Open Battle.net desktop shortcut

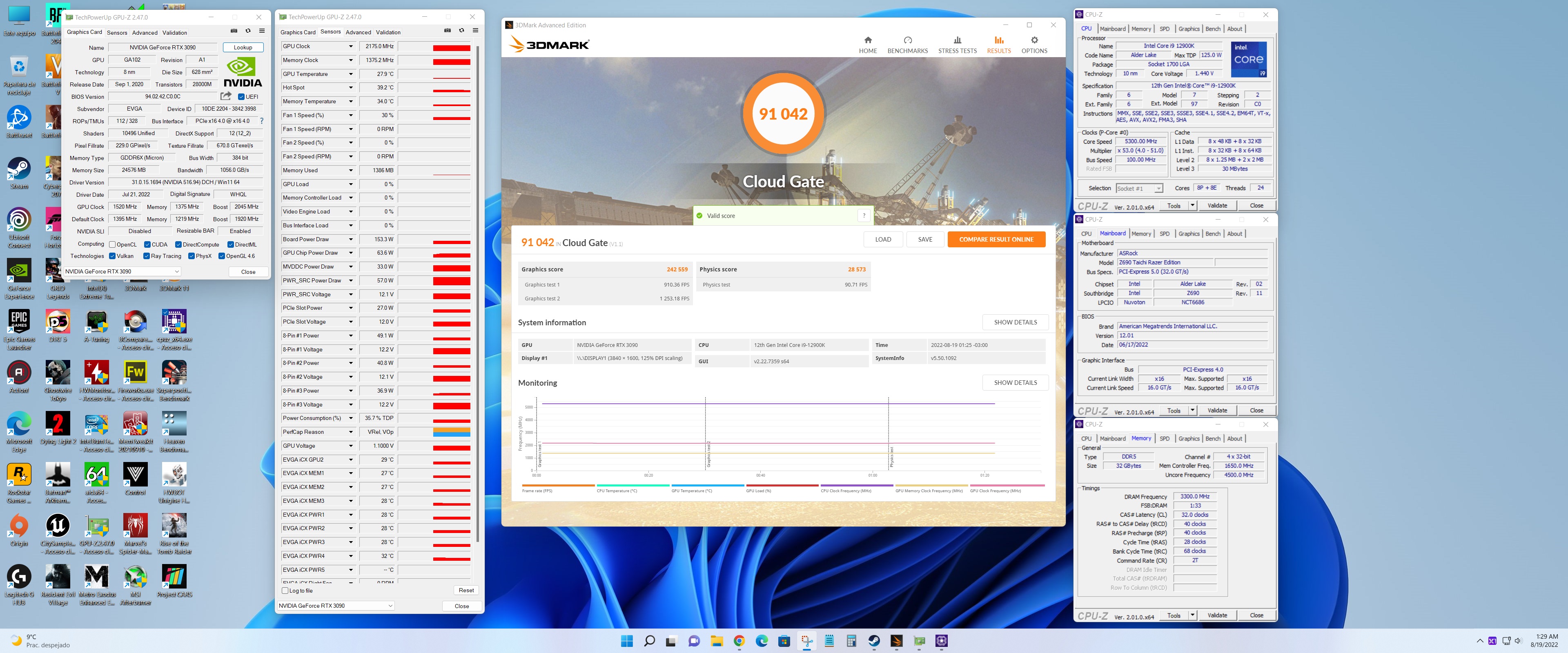19,122
